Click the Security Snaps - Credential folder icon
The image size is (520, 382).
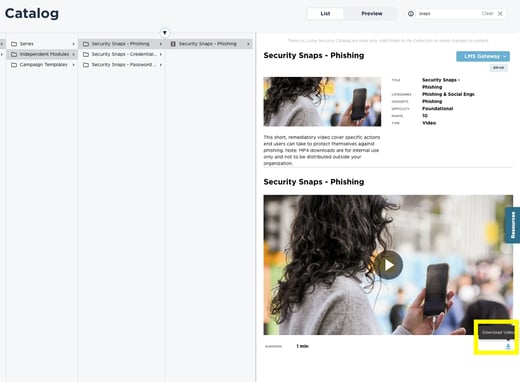86,54
